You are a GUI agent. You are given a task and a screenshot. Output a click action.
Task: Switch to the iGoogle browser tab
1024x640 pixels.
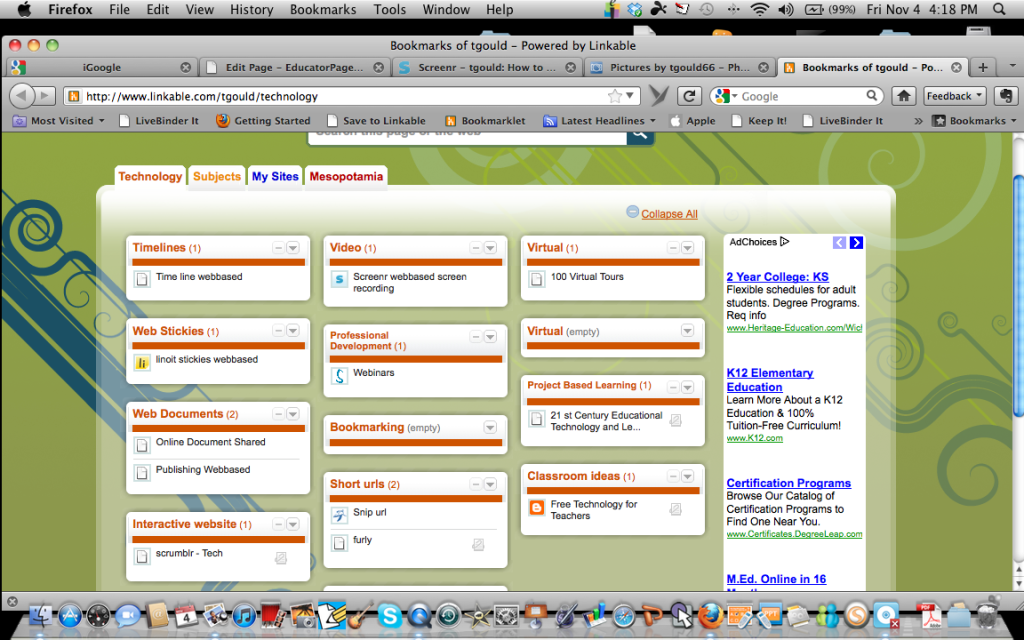[102, 67]
